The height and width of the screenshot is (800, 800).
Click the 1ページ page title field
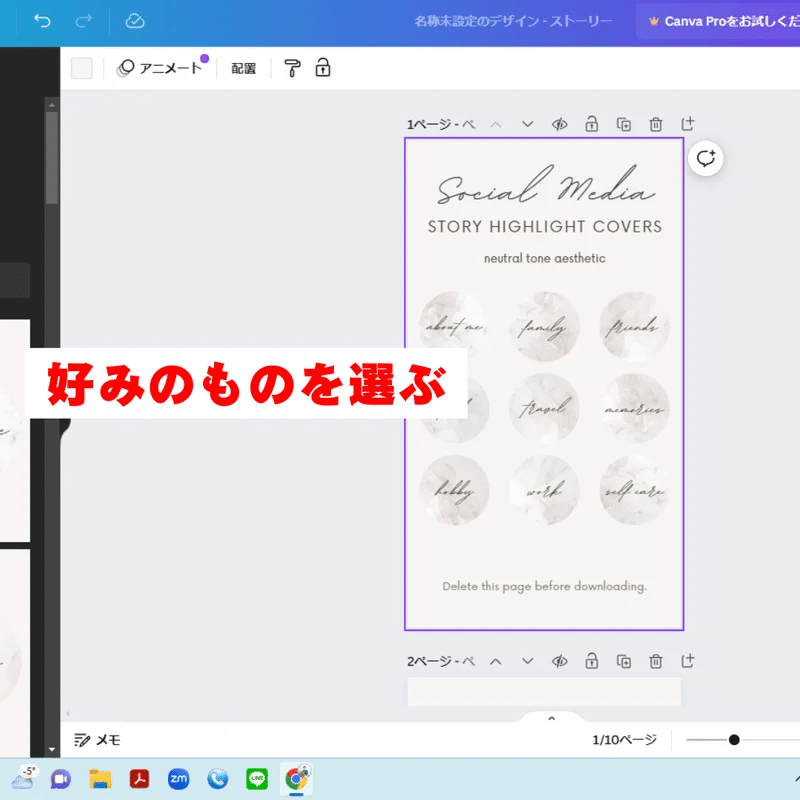[442, 124]
